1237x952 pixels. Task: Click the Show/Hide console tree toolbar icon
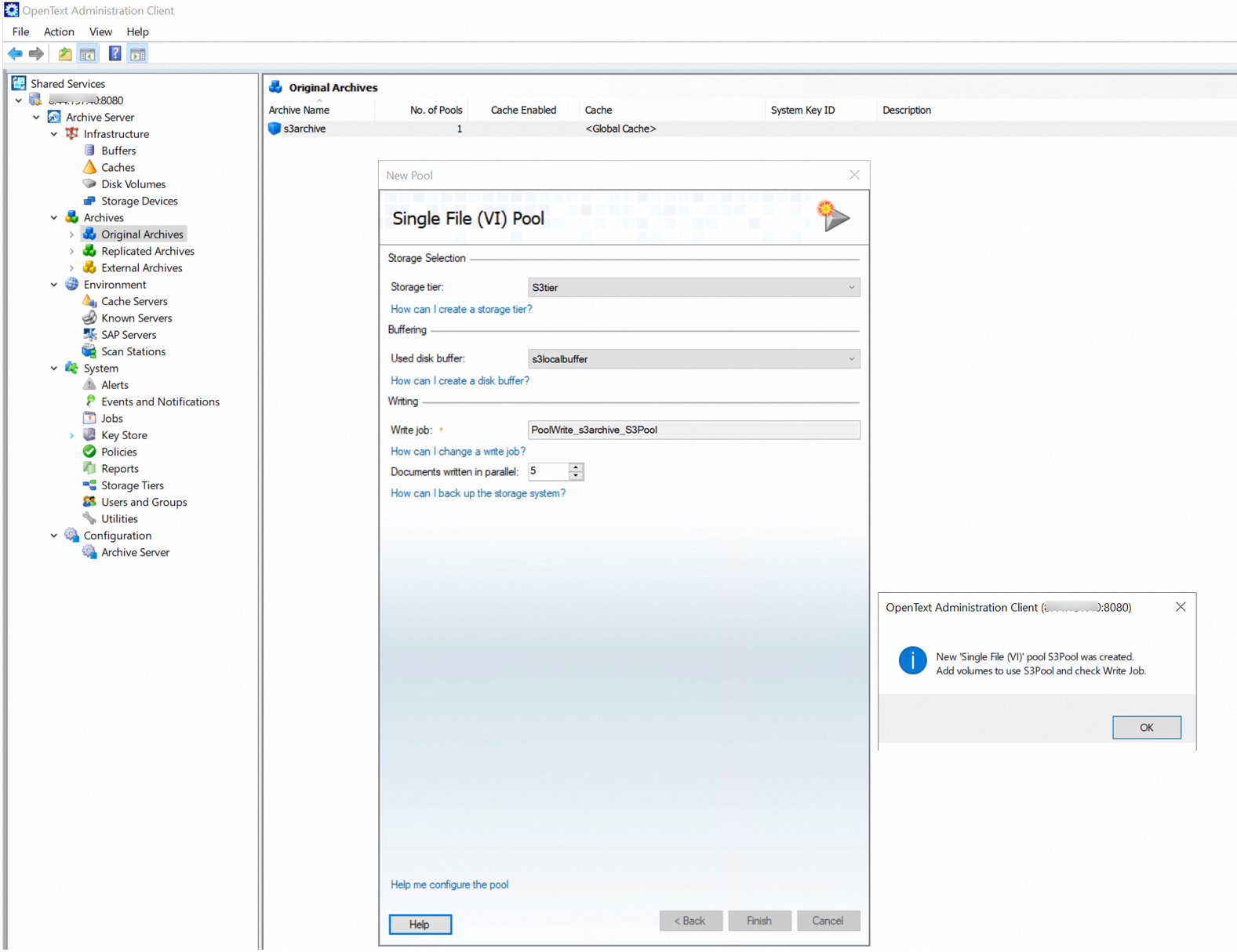[88, 54]
